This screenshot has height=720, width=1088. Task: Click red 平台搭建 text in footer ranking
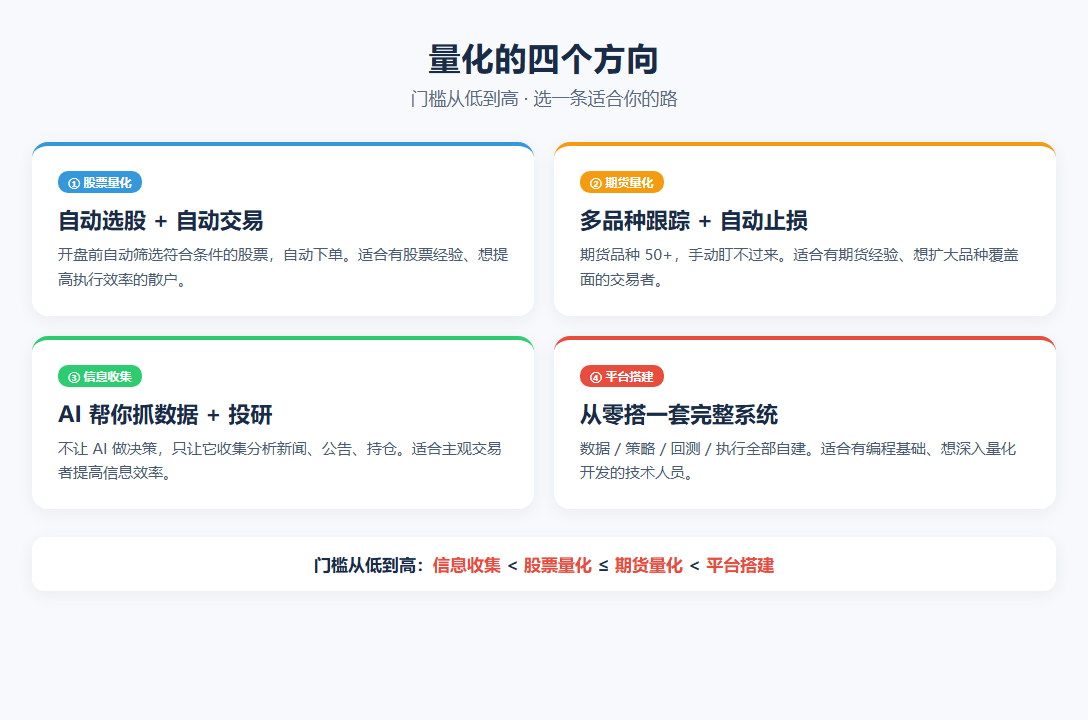740,565
